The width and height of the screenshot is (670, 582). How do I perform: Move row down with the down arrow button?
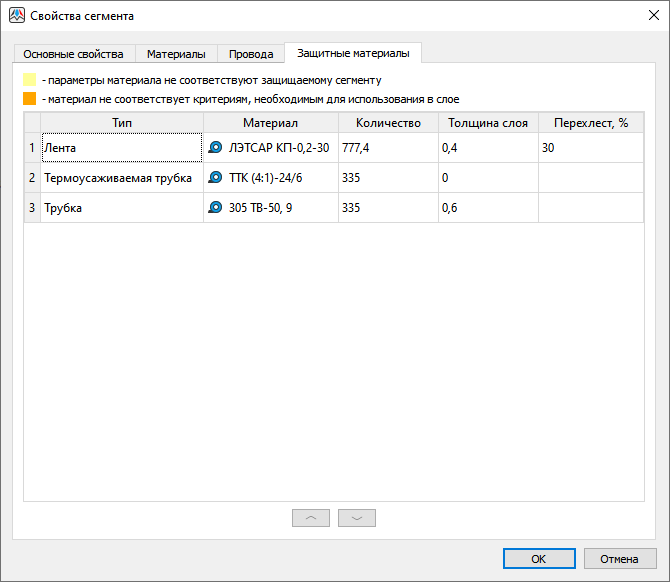point(357,518)
